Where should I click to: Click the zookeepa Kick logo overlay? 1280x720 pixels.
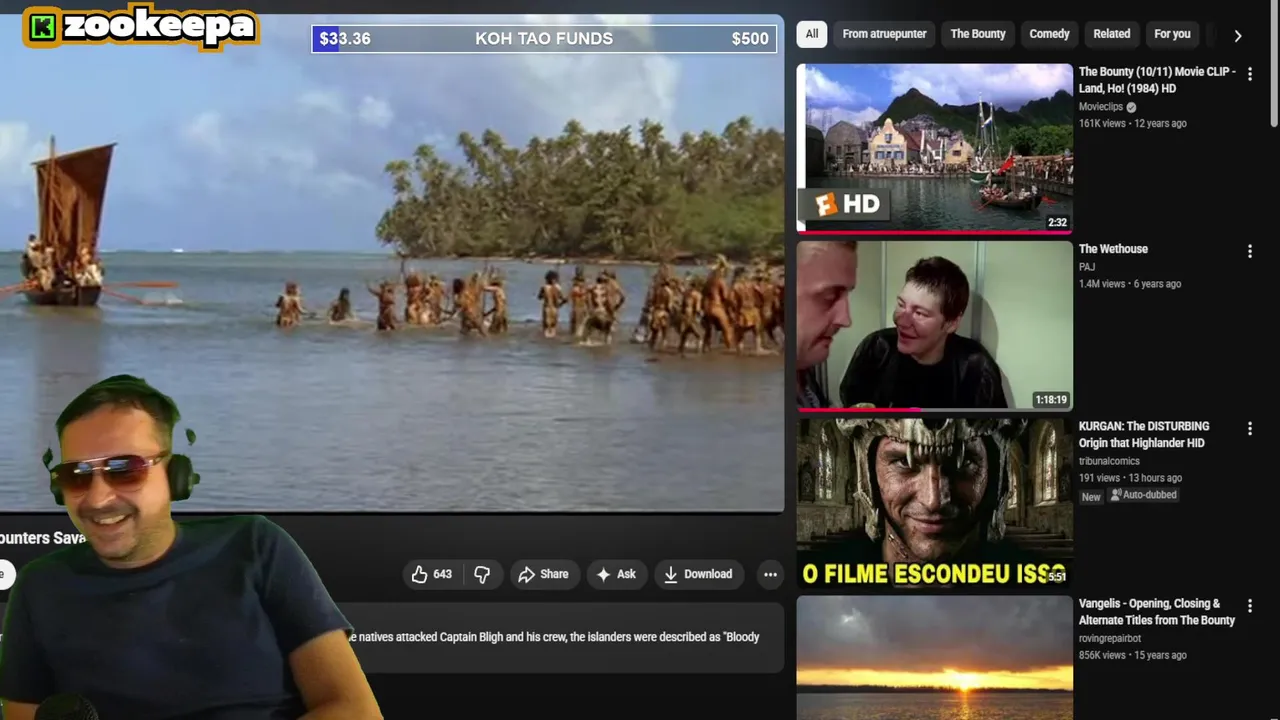point(140,27)
